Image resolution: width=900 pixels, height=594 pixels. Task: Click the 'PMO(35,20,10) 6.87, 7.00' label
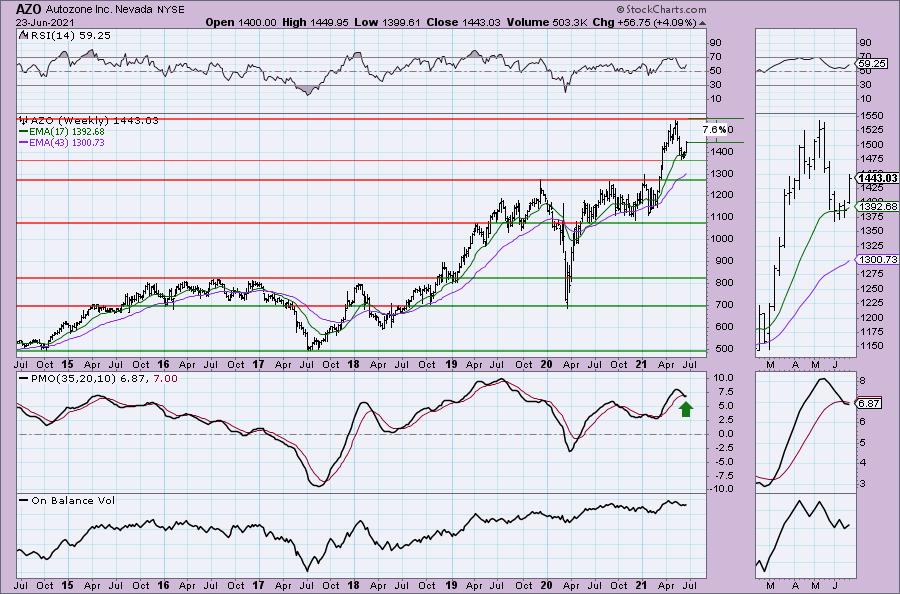click(104, 379)
